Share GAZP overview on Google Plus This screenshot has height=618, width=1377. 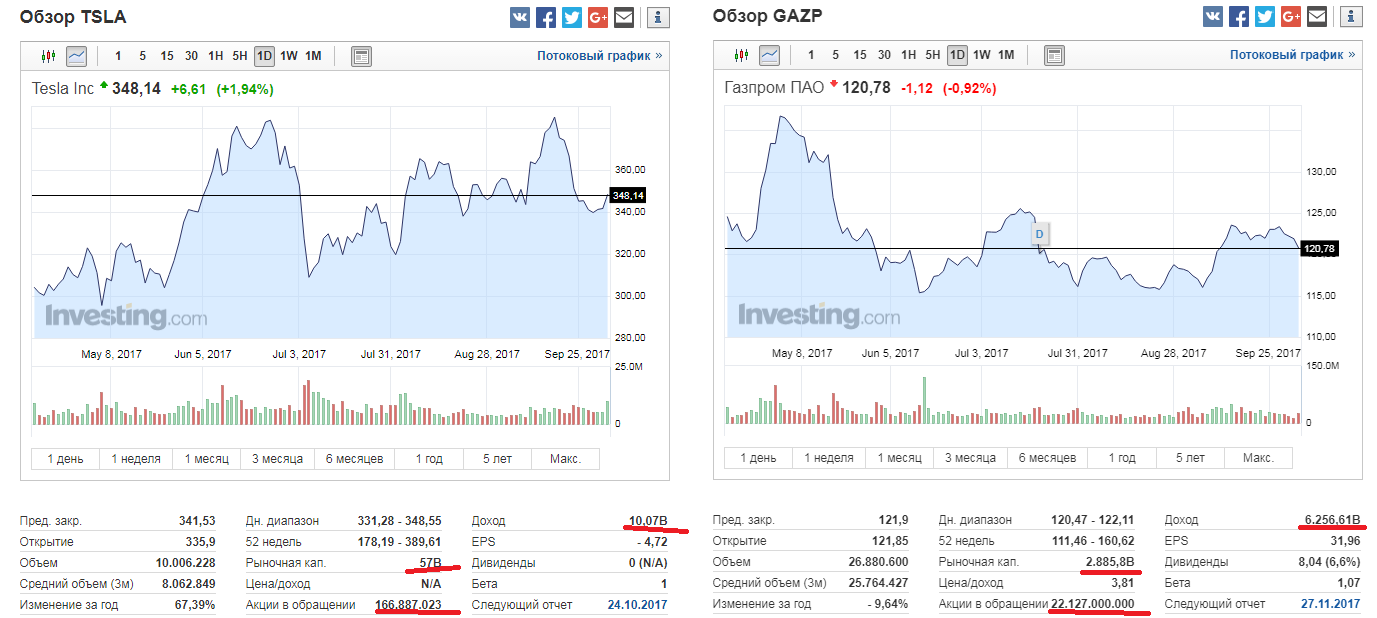click(x=1291, y=17)
